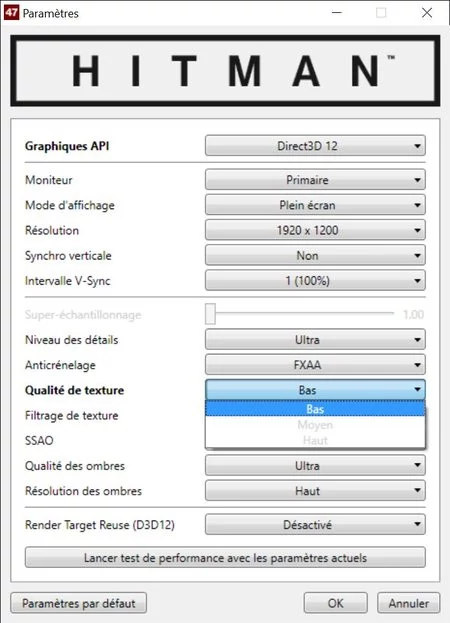Open the Render Target Reuse dropdown
Image resolution: width=450 pixels, height=623 pixels.
[315, 525]
